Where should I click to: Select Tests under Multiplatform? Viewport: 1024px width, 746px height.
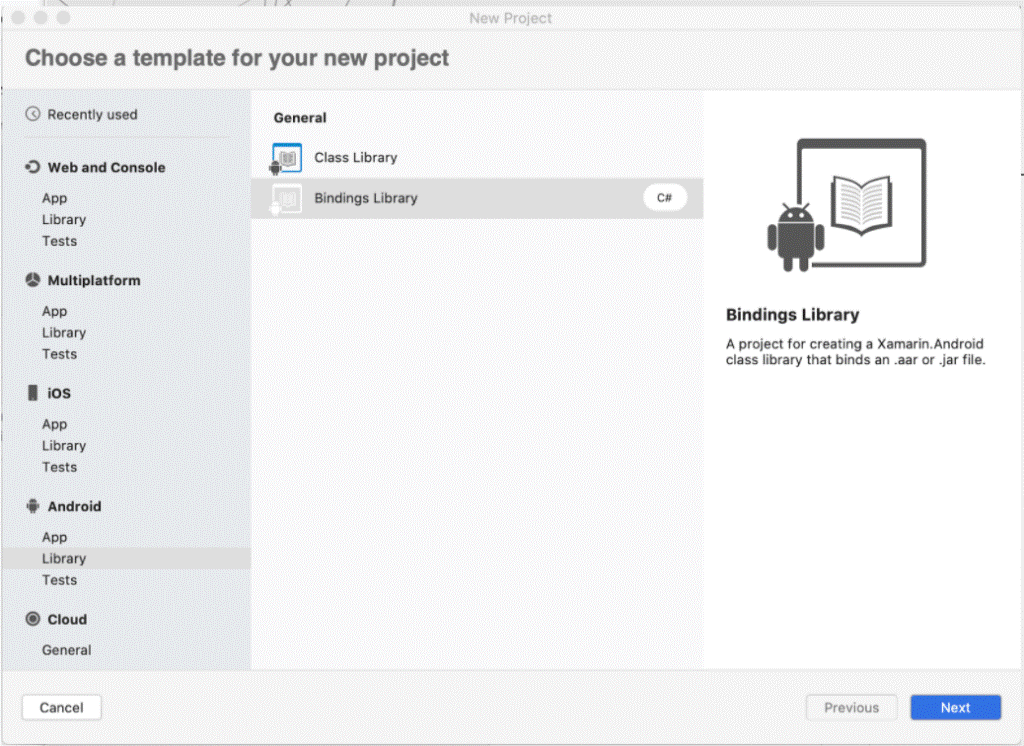click(x=59, y=354)
